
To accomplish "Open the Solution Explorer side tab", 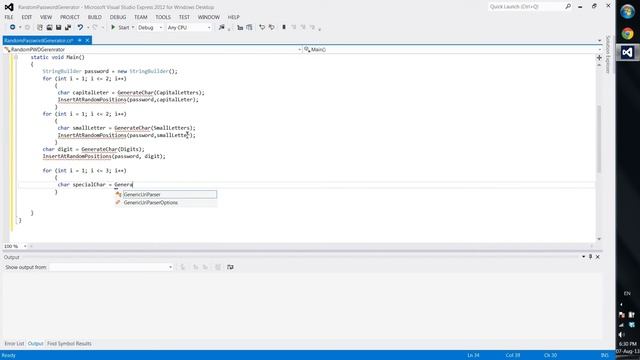I will pos(608,54).
